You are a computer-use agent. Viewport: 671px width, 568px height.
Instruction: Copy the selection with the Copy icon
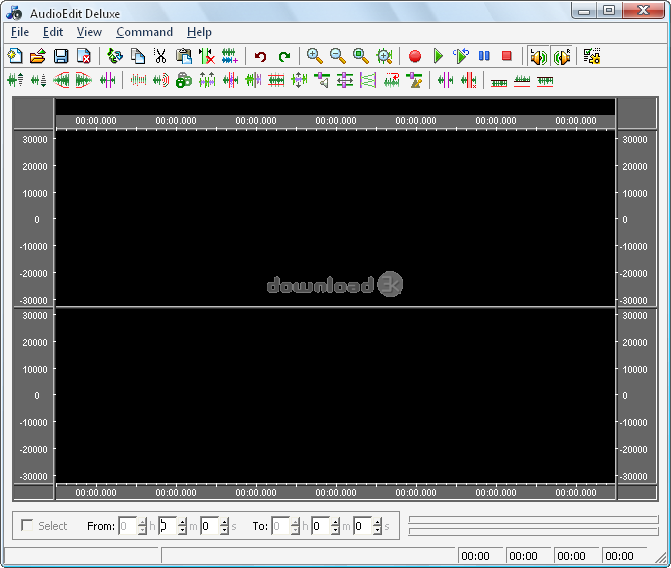click(138, 56)
